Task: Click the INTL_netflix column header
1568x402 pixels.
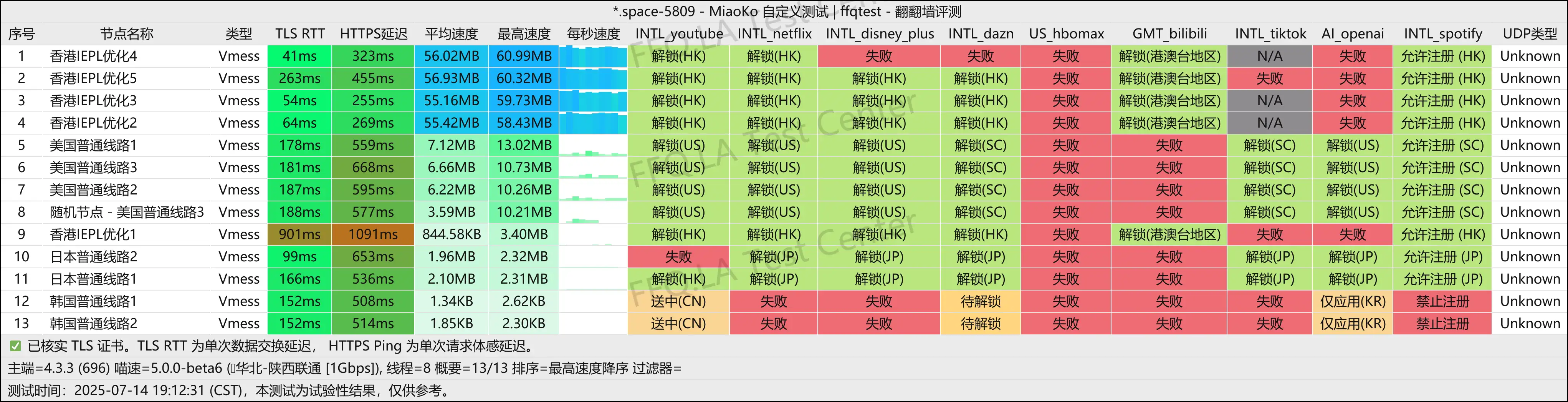Action: coord(774,34)
